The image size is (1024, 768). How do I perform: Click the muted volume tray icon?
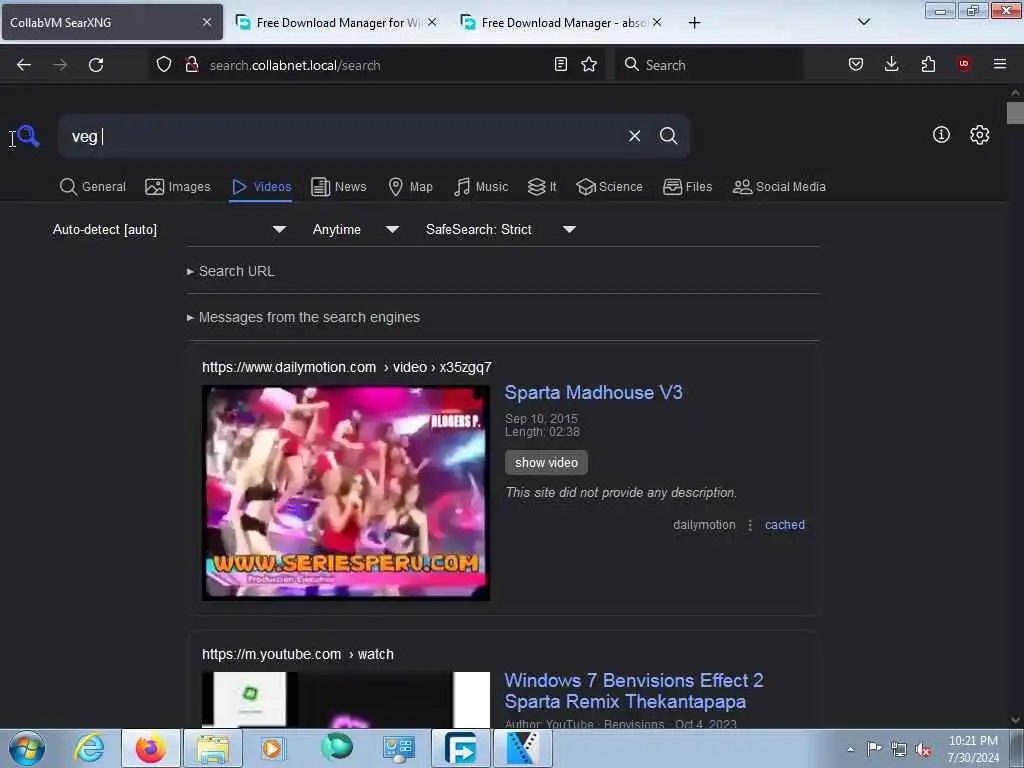tap(923, 749)
